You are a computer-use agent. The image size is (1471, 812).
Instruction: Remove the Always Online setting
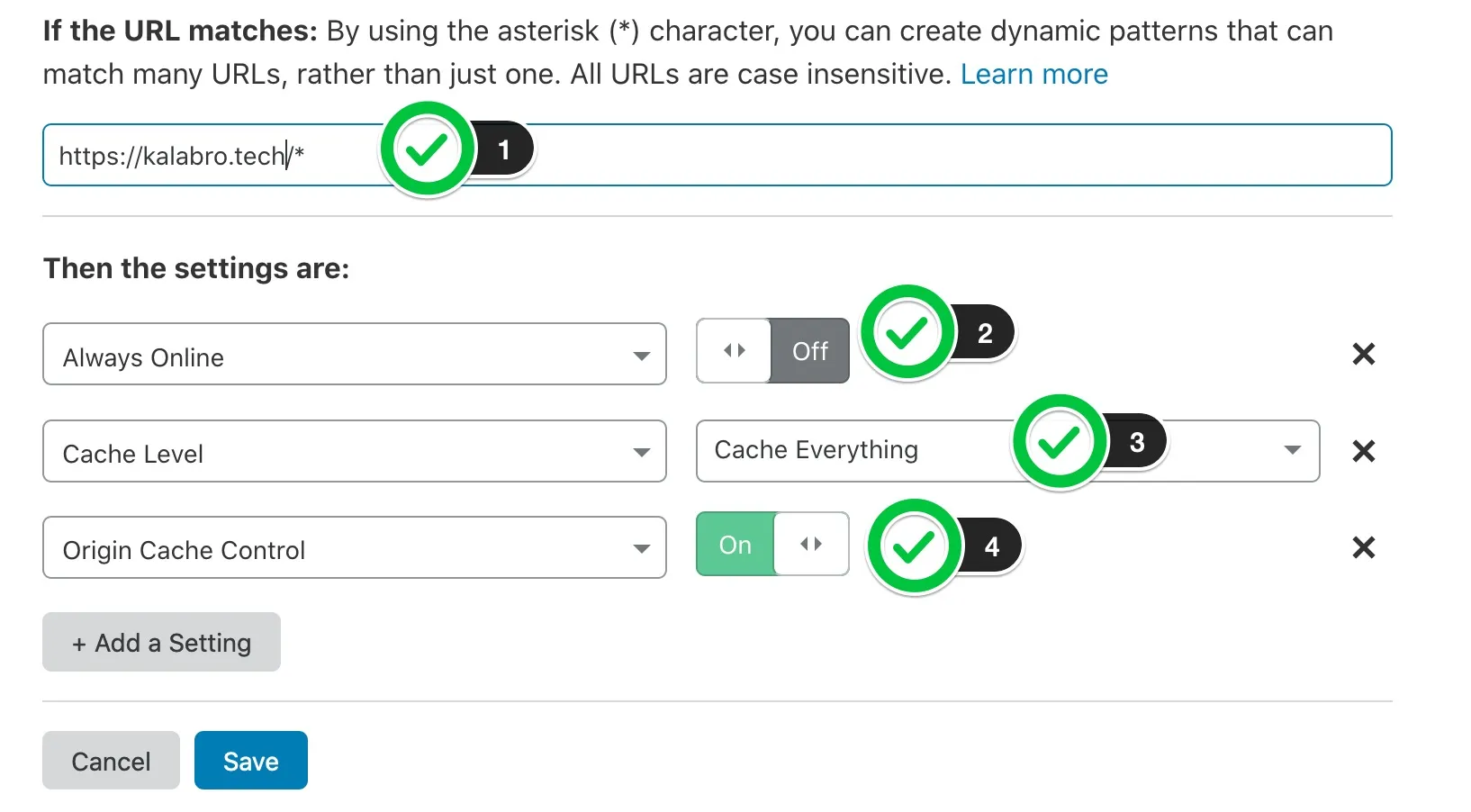[x=1363, y=354]
